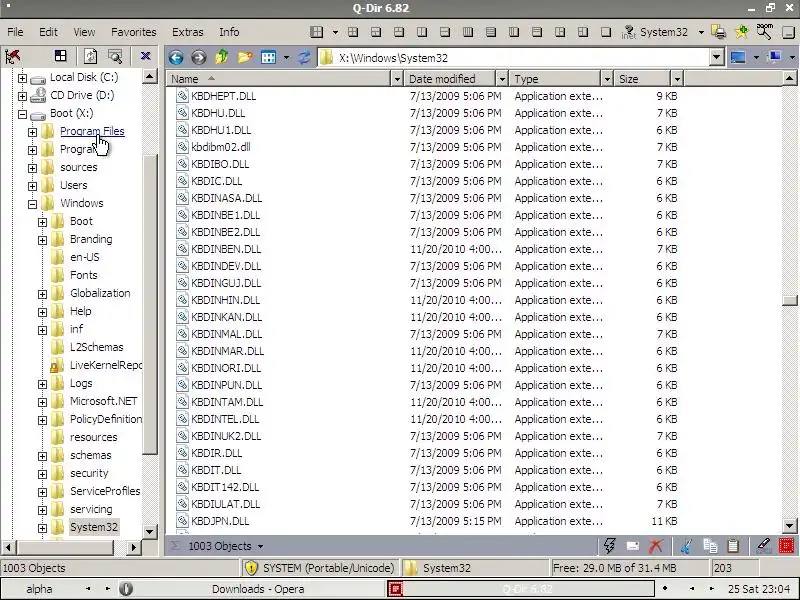Open the Name column dropdown arrow
This screenshot has width=800, height=600.
397,79
